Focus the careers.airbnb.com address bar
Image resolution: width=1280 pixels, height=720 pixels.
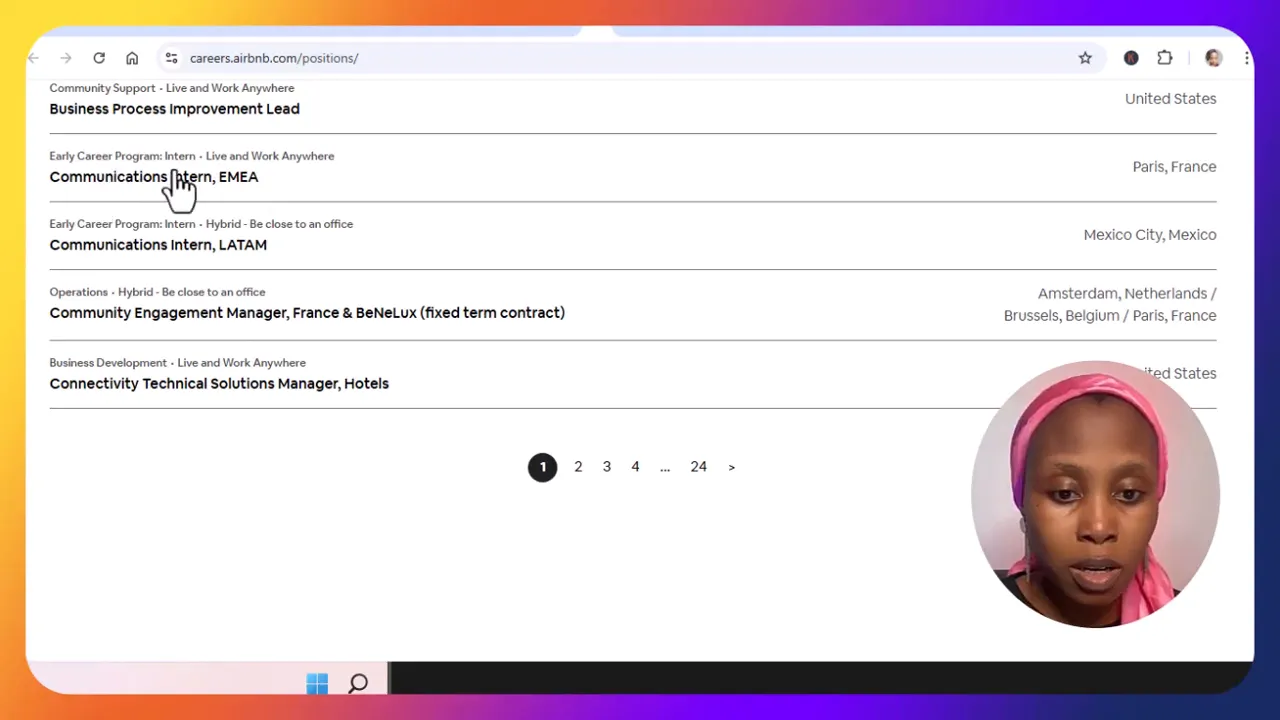point(630,58)
